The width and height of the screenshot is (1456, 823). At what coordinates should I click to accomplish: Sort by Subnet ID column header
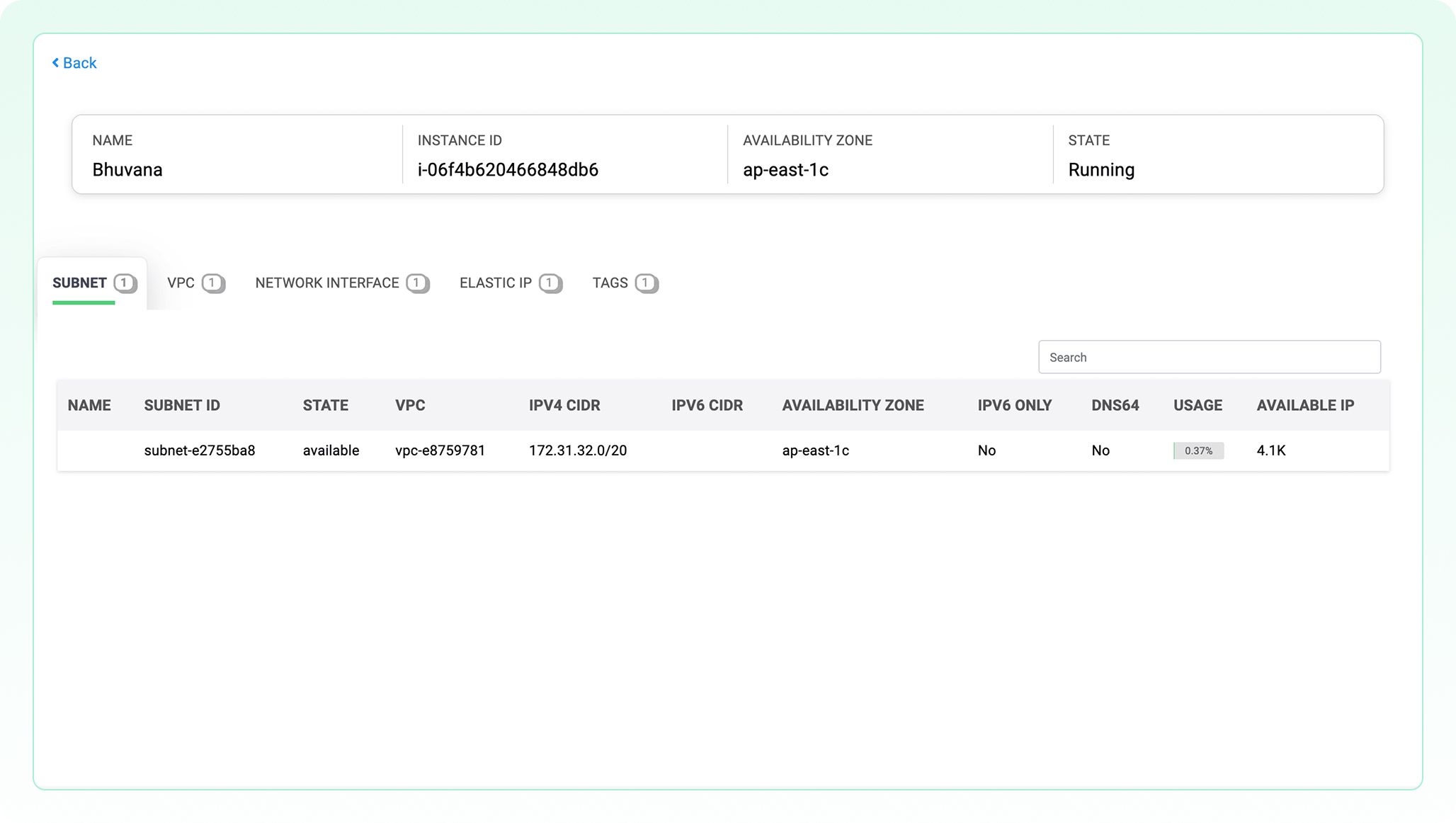tap(182, 405)
